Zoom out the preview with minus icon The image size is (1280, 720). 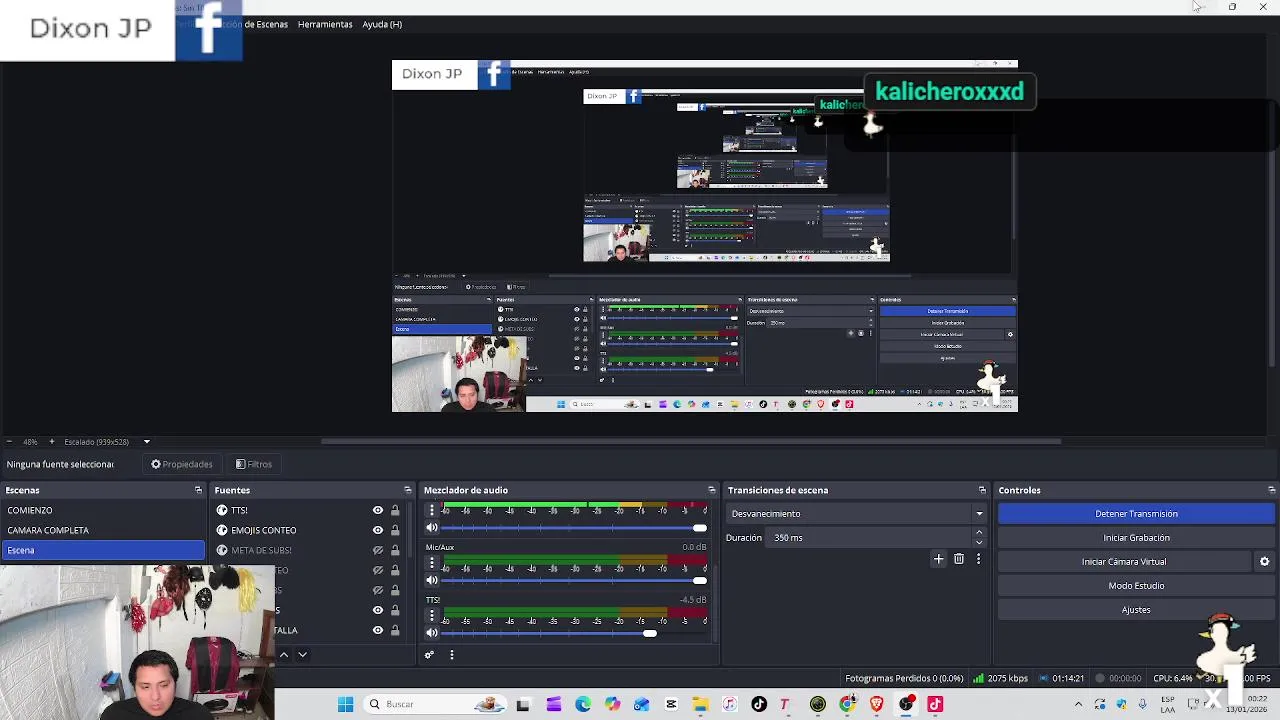click(x=9, y=442)
